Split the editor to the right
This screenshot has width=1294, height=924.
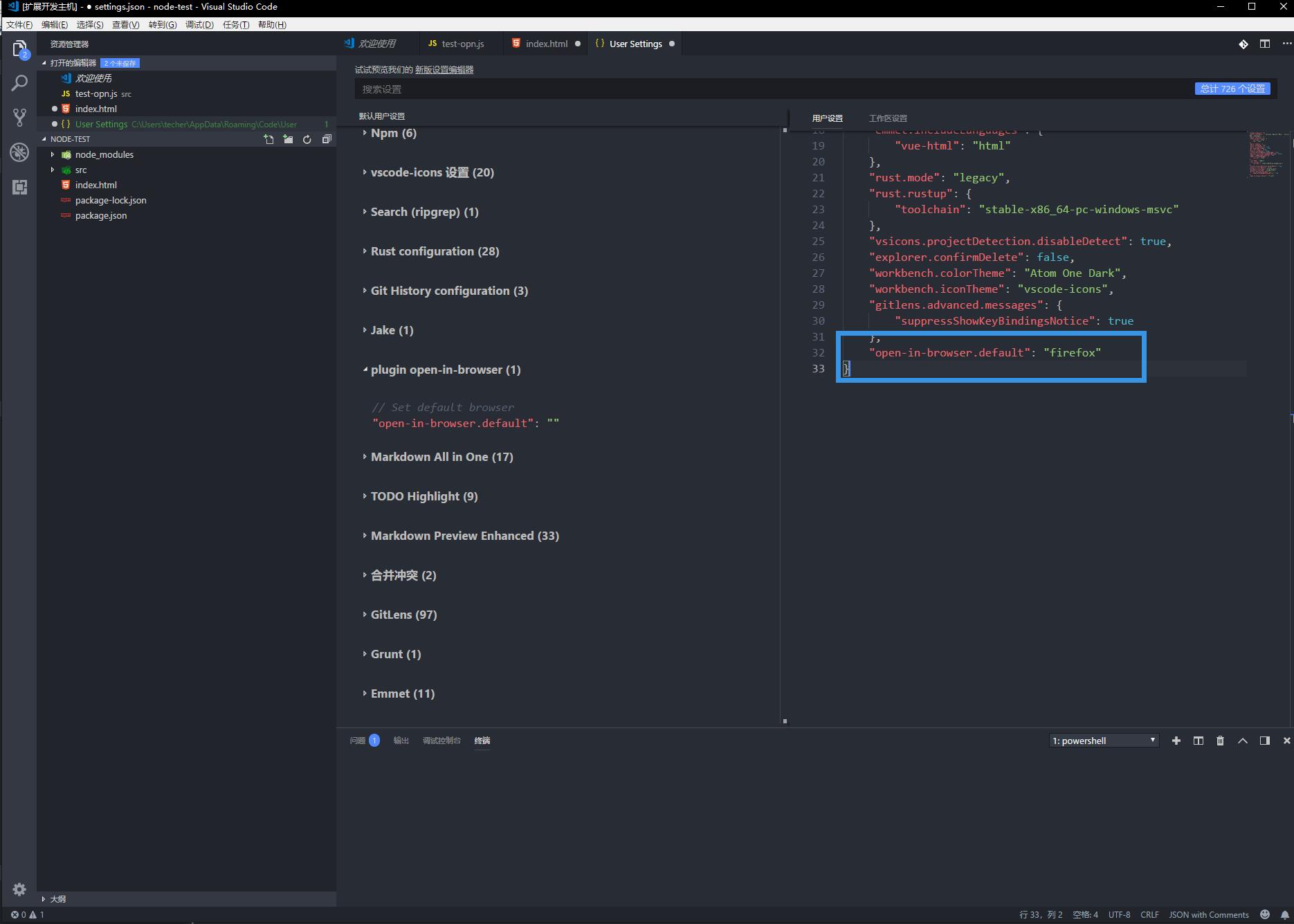click(1266, 43)
